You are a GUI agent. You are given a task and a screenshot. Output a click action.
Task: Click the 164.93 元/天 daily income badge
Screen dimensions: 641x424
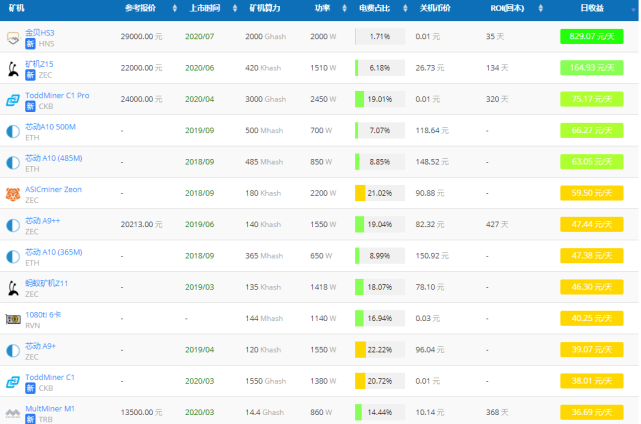[x=592, y=68]
